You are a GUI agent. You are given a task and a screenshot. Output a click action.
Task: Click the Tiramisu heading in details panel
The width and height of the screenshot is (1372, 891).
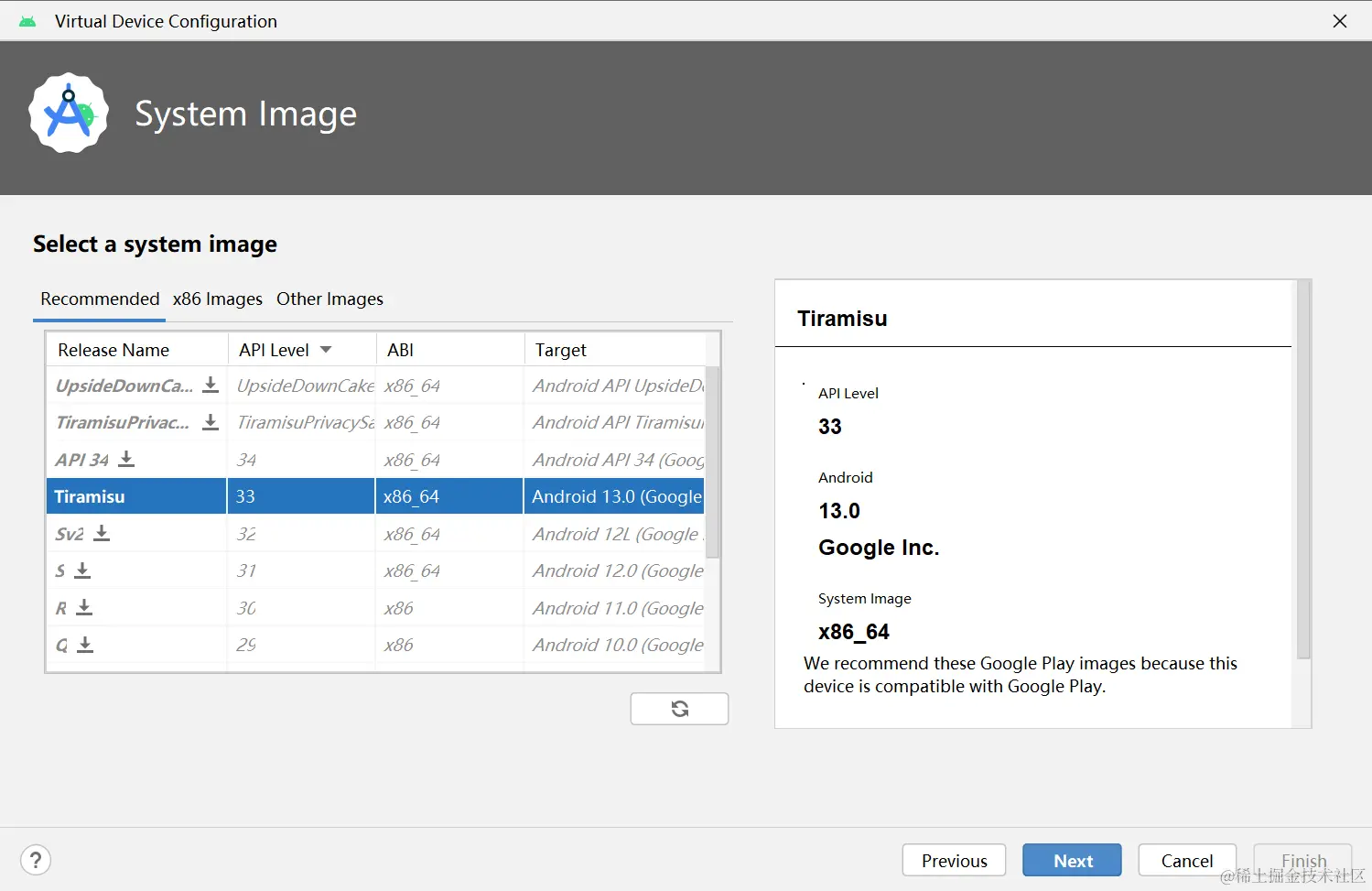(842, 319)
